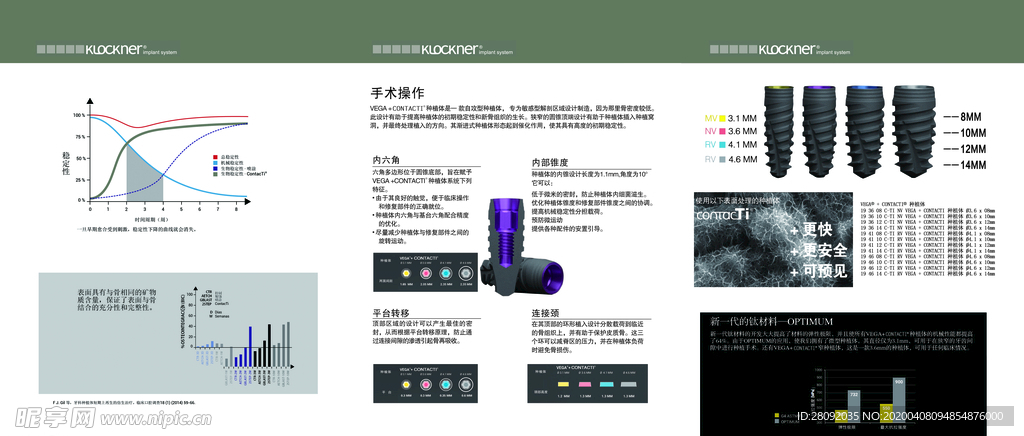
Task: Click the red legend square in stability chart
Action: [x=216, y=157]
